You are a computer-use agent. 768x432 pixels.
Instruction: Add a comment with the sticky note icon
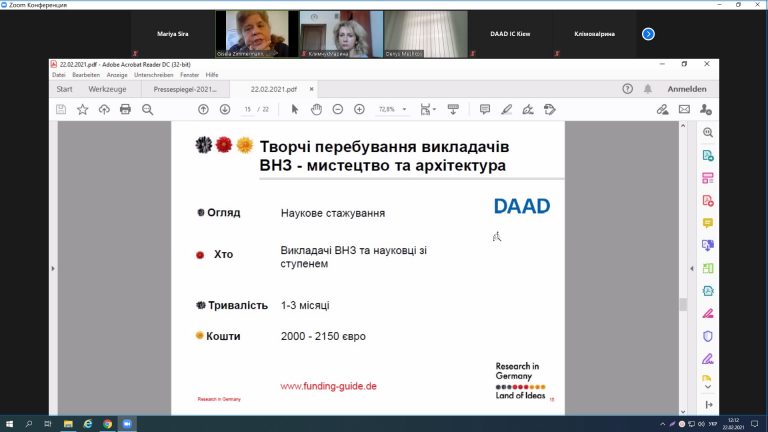(x=485, y=109)
